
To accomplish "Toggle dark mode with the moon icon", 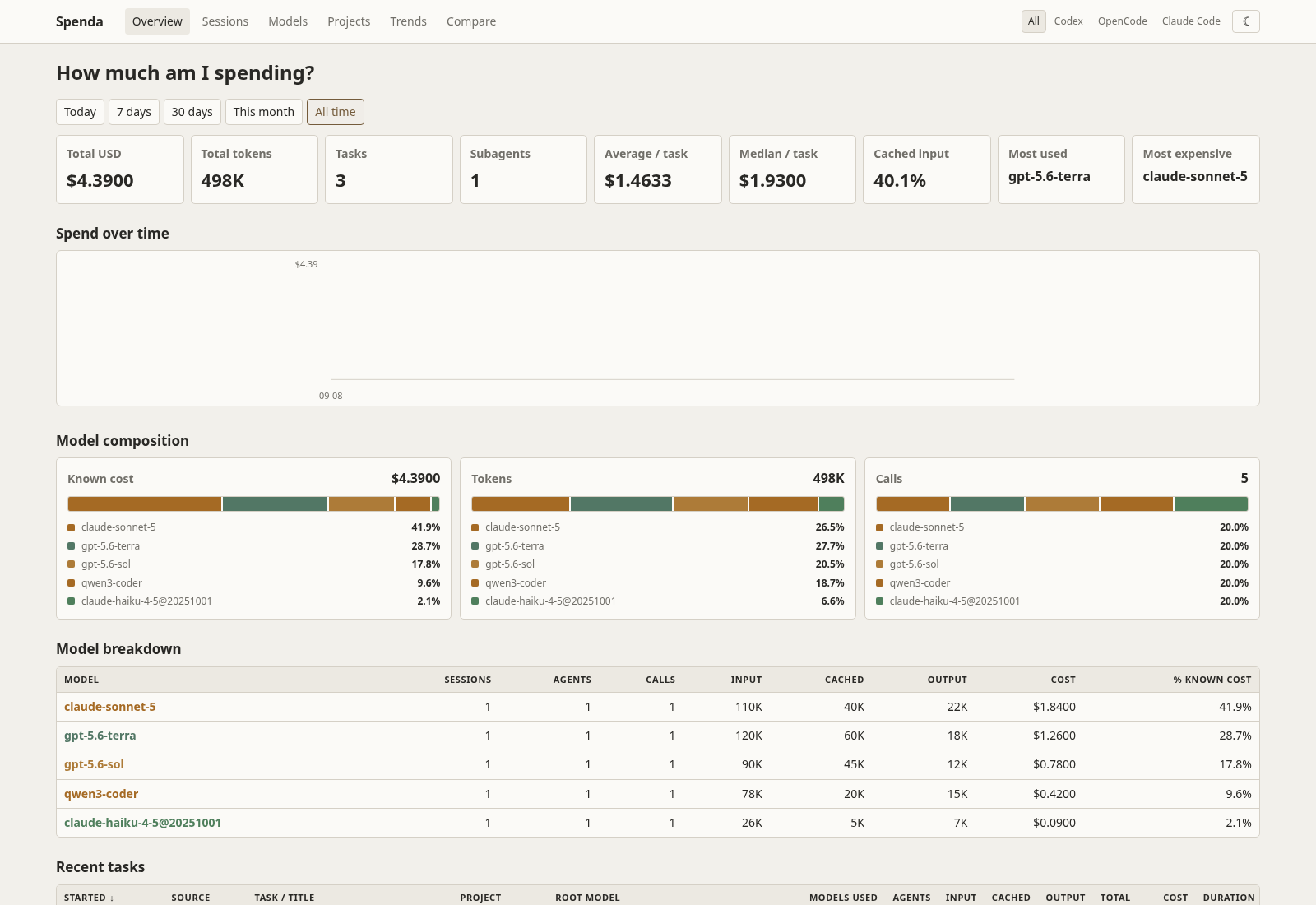I will (1245, 21).
